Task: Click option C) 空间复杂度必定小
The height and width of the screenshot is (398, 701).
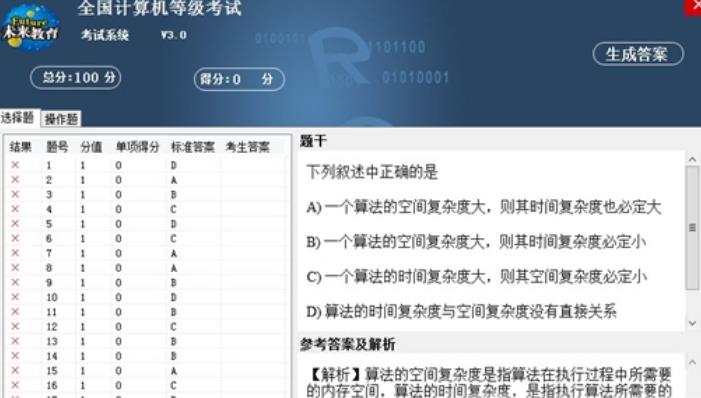Action: pyautogui.click(x=477, y=277)
